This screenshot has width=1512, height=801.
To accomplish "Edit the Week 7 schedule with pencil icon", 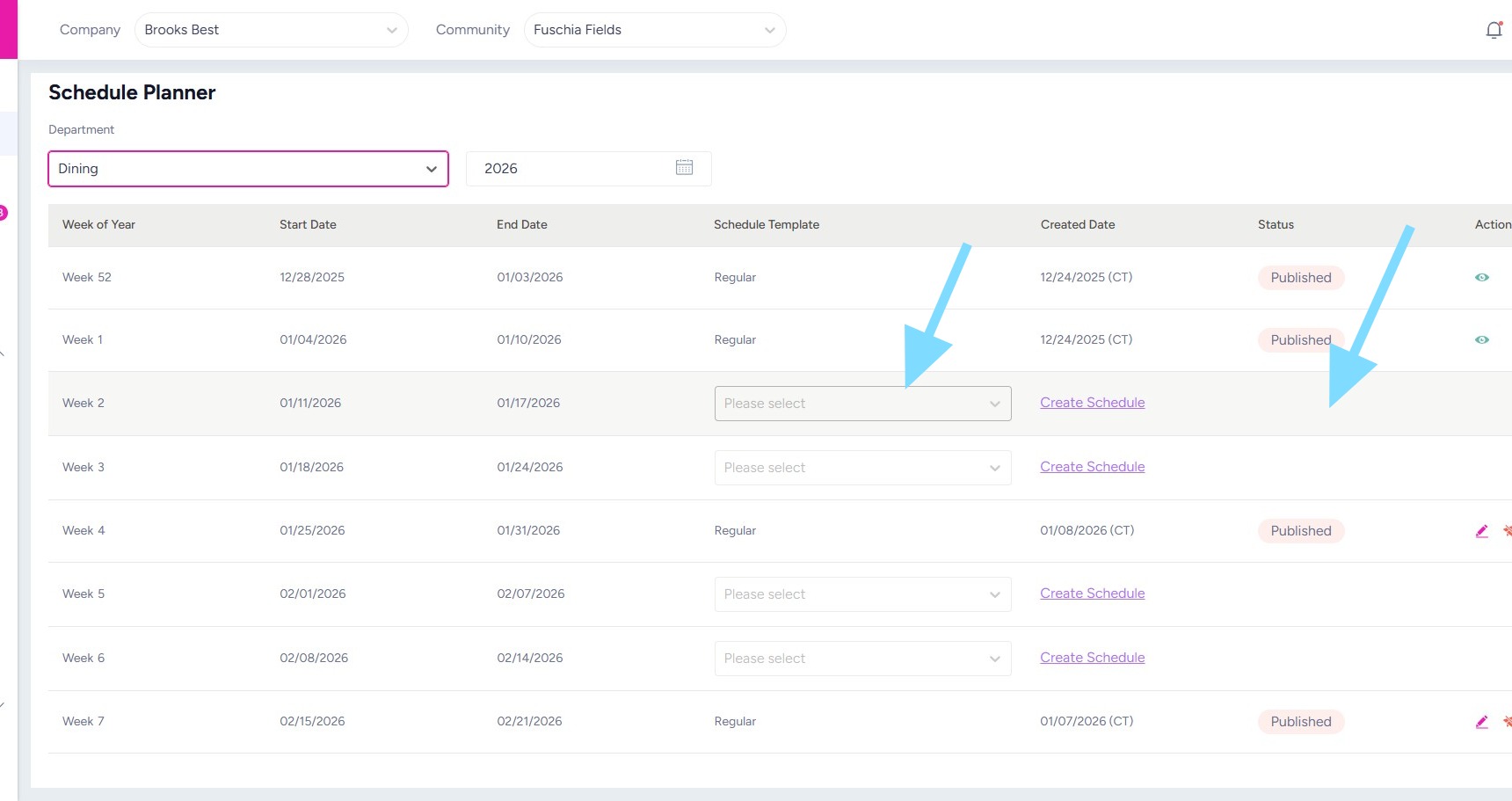I will (x=1482, y=722).
